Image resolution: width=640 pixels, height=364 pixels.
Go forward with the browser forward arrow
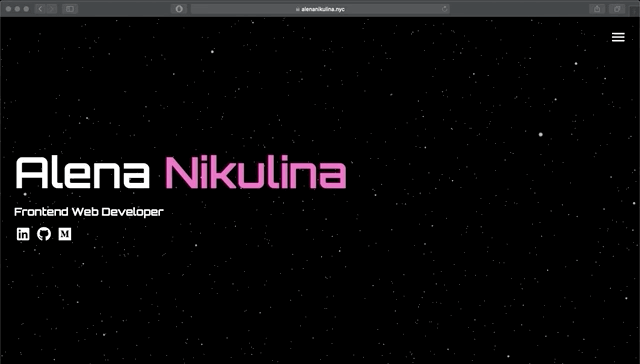pos(51,9)
